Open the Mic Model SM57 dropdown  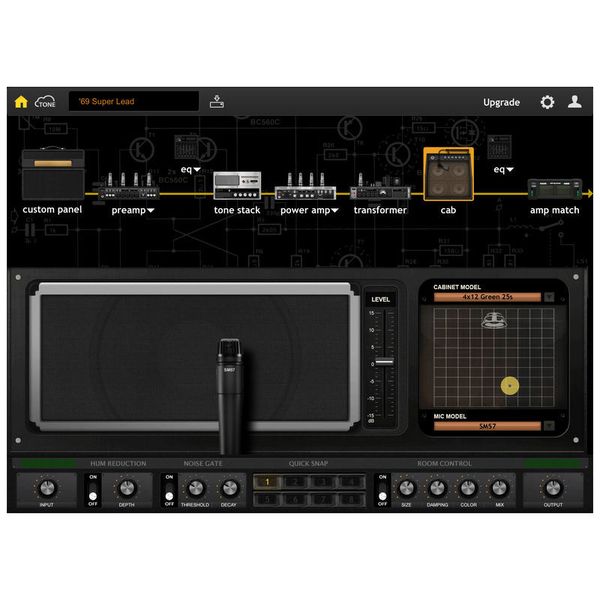(x=487, y=426)
